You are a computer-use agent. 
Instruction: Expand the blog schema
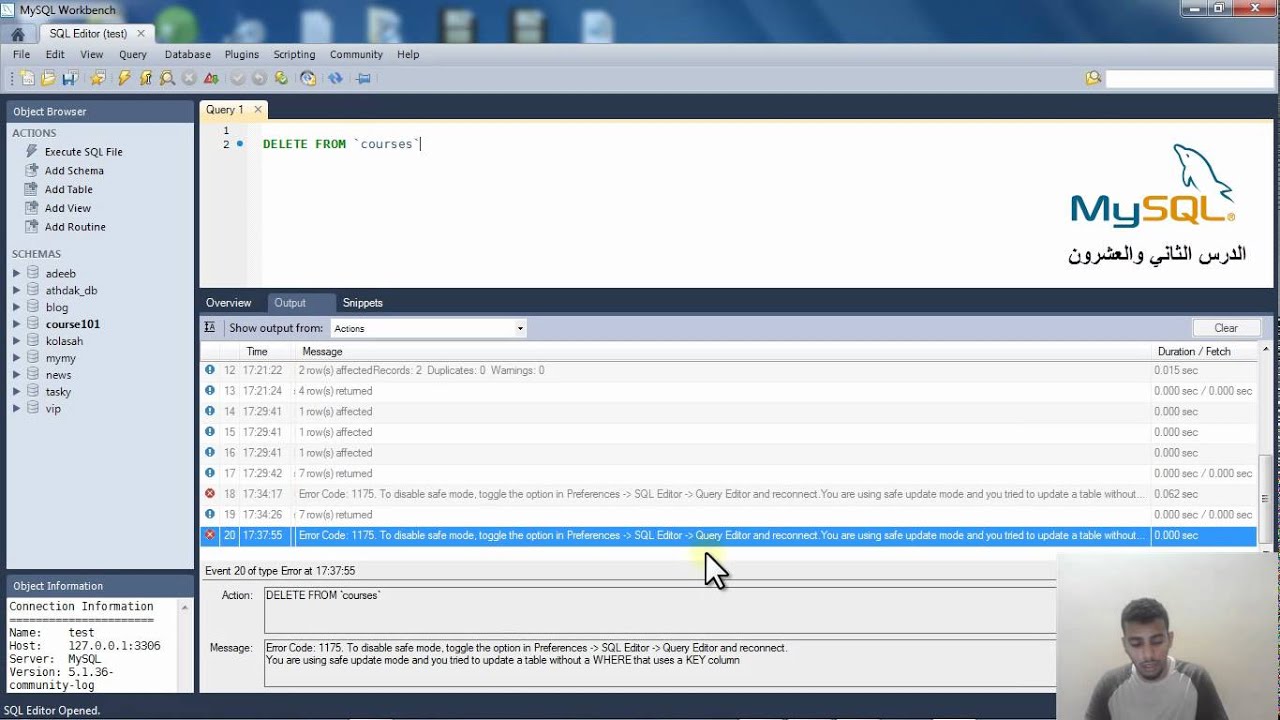16,307
